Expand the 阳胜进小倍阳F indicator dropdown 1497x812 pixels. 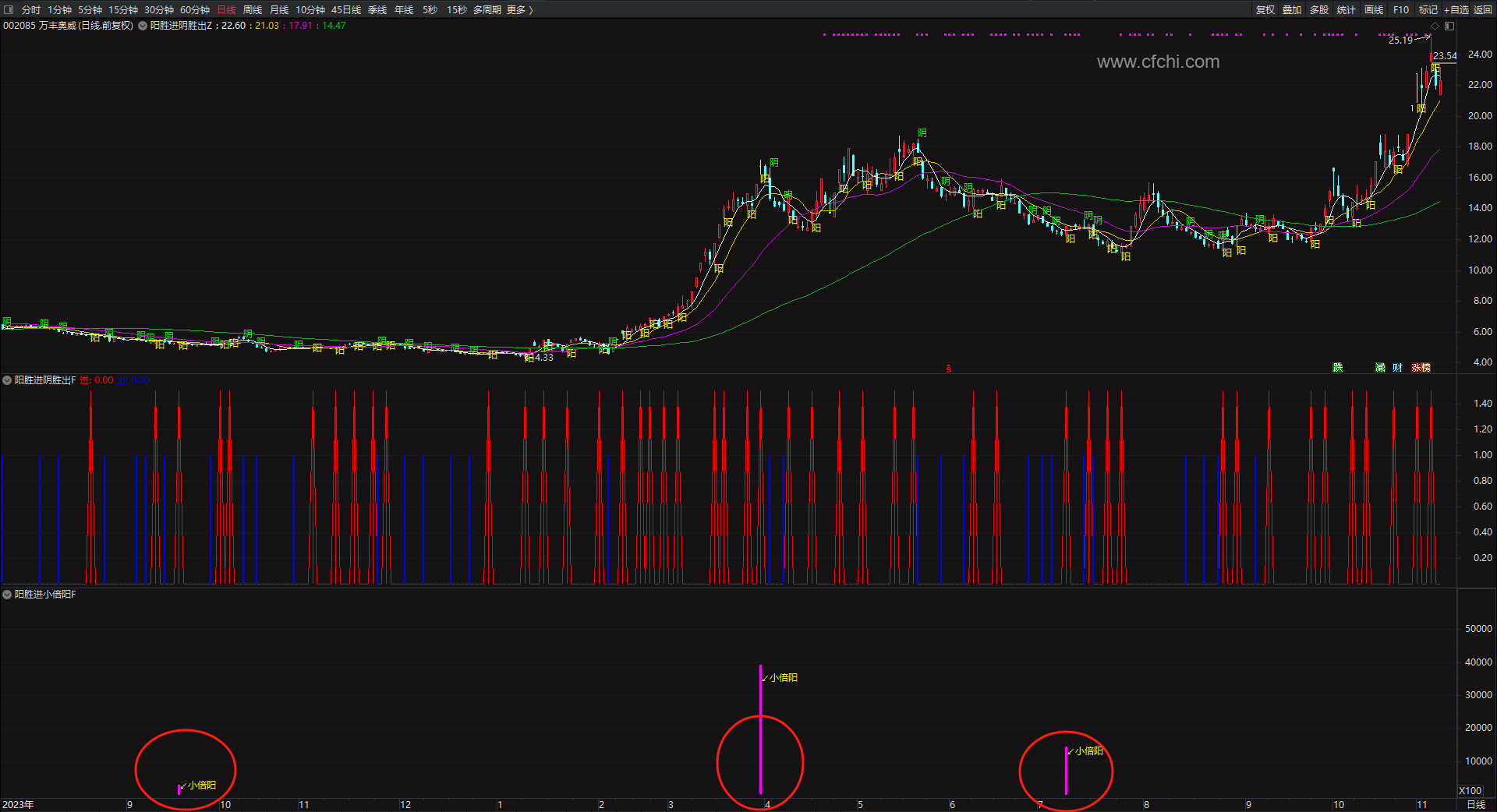coord(7,595)
